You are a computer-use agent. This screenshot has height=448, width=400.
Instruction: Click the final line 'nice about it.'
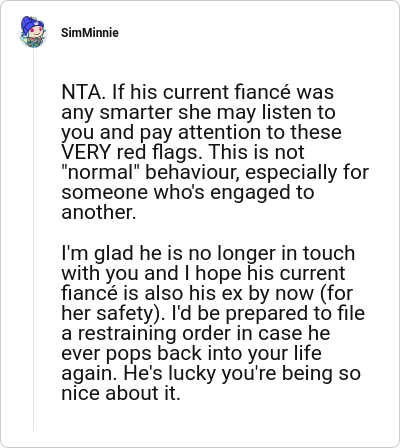pos(121,393)
